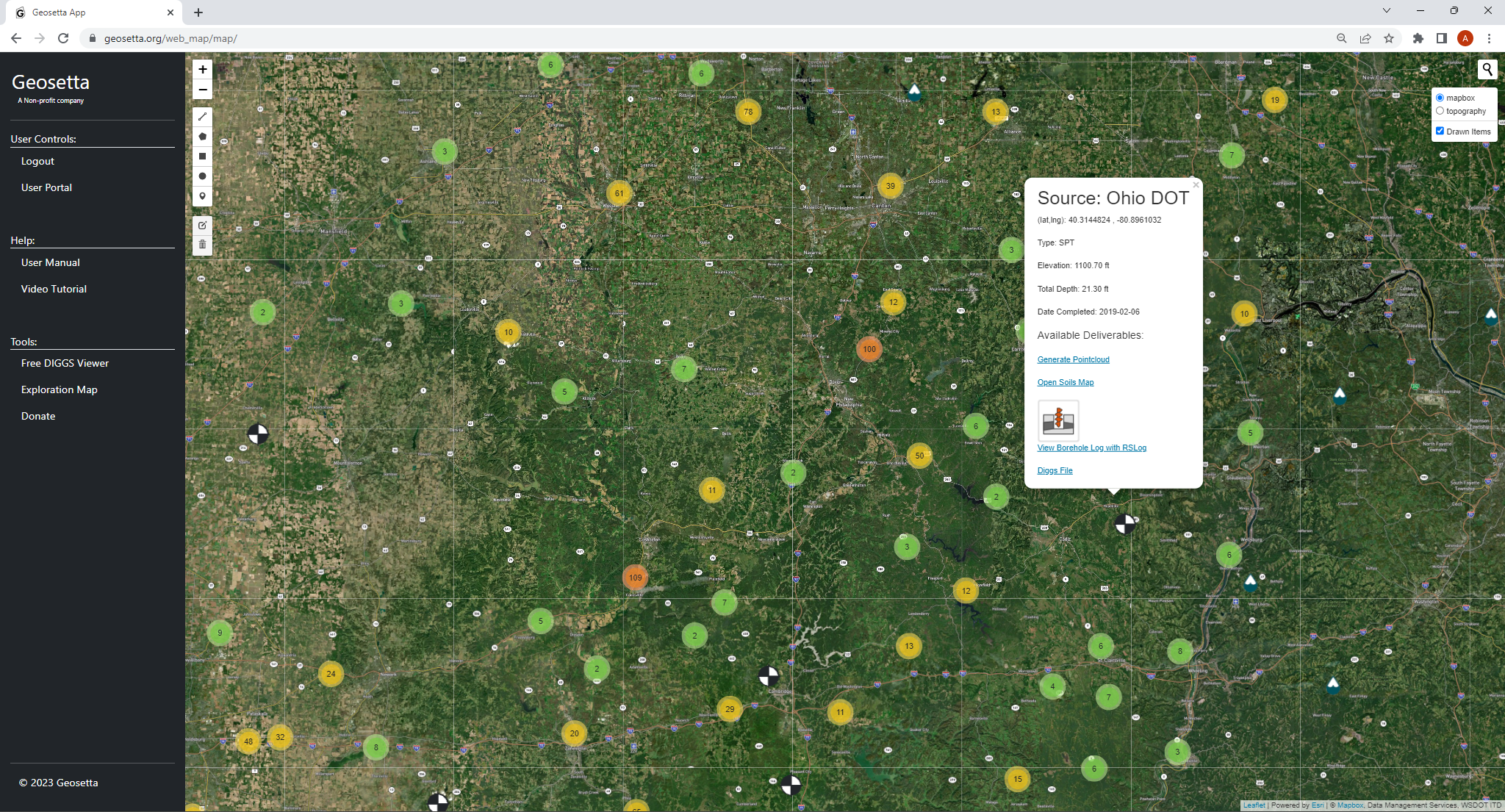Select the draw marker tool

203,196
